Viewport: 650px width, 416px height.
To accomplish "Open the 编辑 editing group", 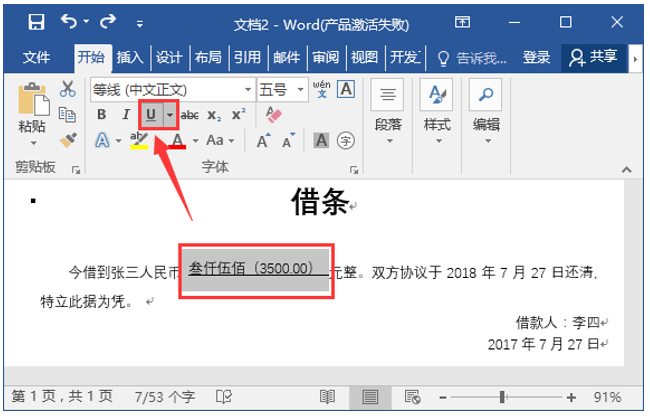I will [x=486, y=112].
